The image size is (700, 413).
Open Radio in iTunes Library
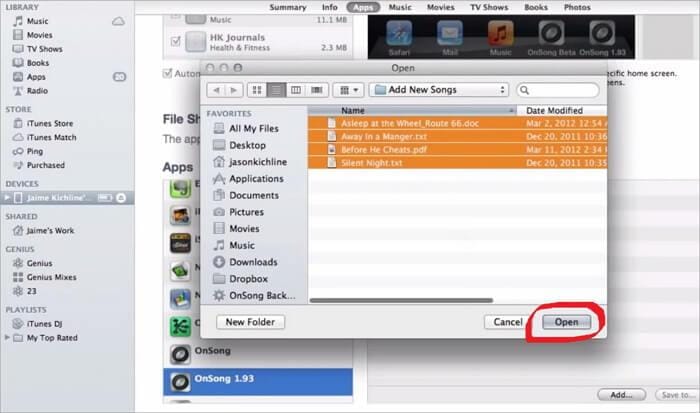pos(37,91)
